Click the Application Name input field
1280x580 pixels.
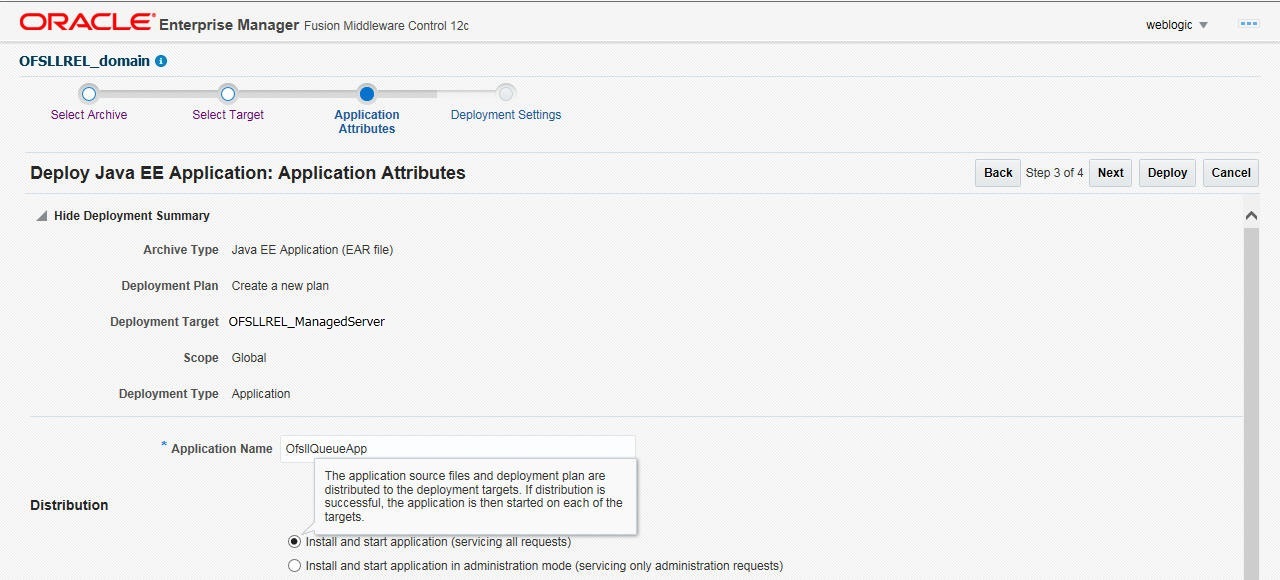[x=457, y=449]
